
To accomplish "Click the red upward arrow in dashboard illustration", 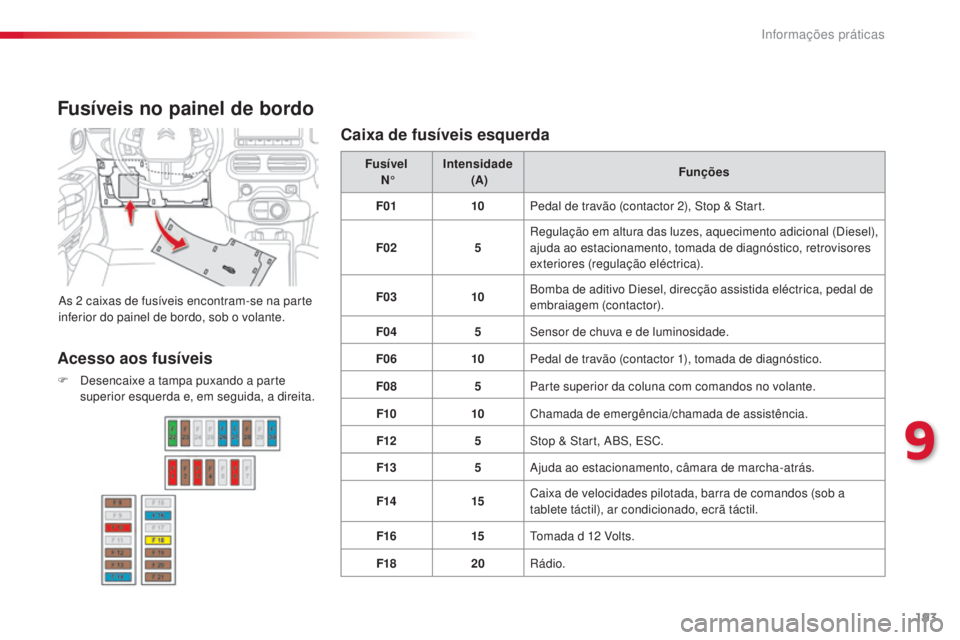I will coord(130,213).
